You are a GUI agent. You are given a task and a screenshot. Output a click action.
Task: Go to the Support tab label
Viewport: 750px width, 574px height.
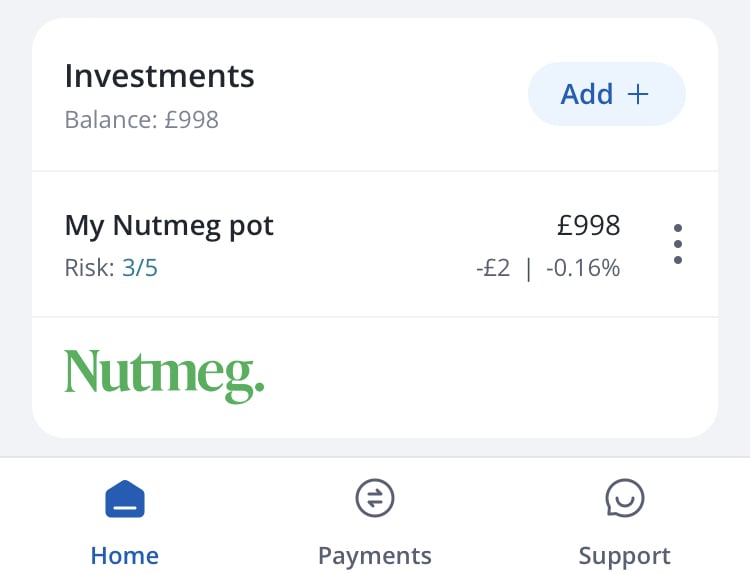click(625, 556)
